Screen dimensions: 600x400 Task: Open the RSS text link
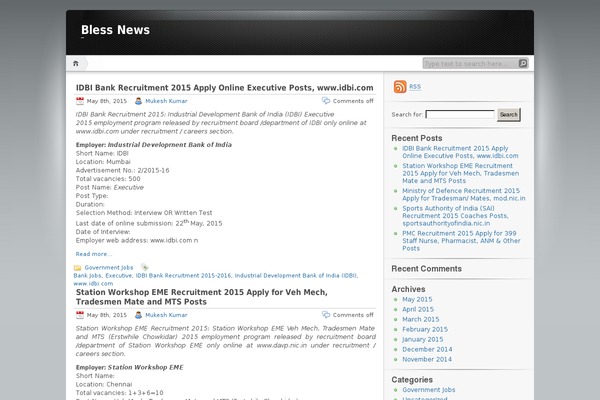(415, 87)
